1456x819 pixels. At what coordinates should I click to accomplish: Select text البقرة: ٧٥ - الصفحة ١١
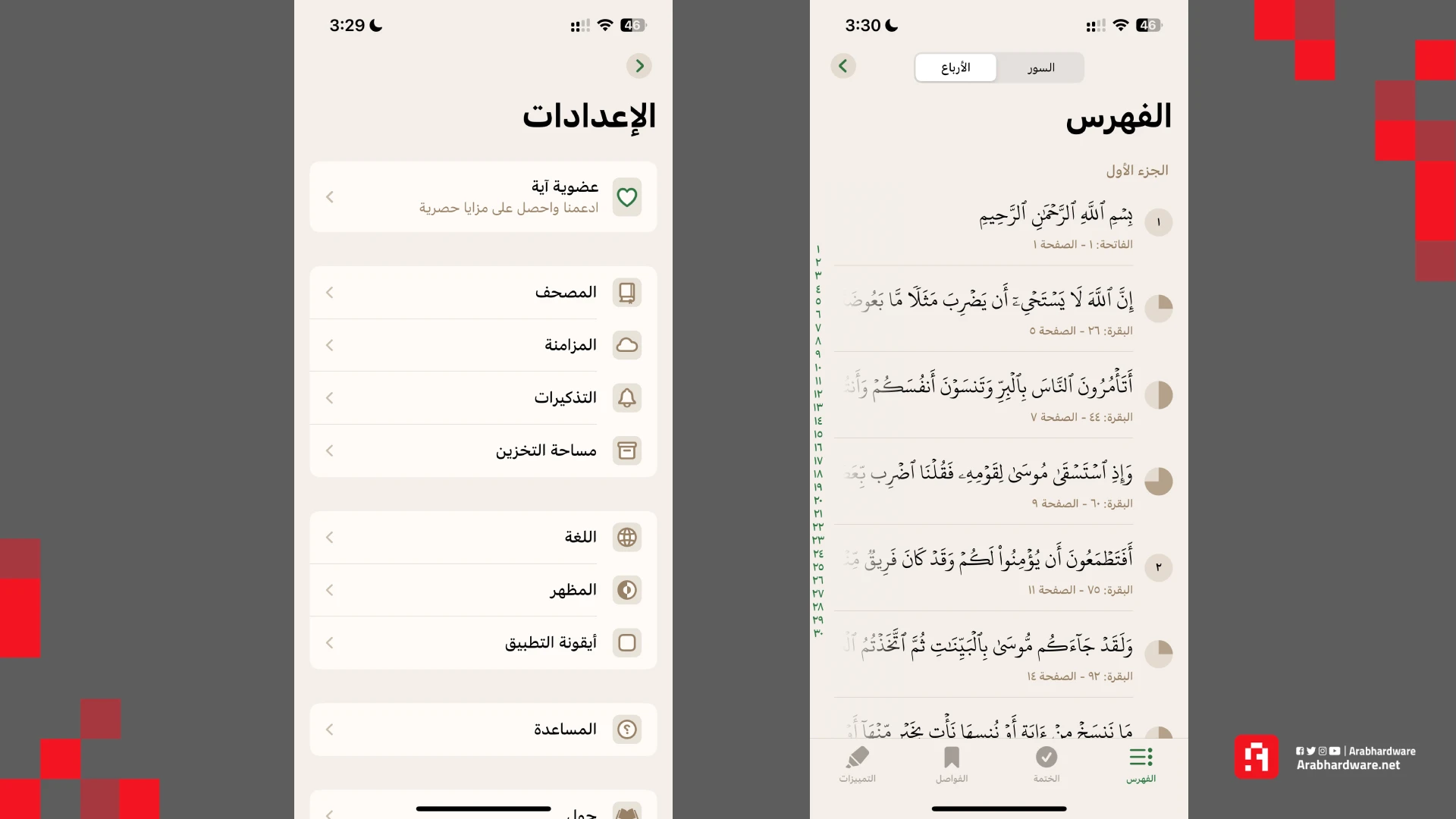pos(1080,590)
